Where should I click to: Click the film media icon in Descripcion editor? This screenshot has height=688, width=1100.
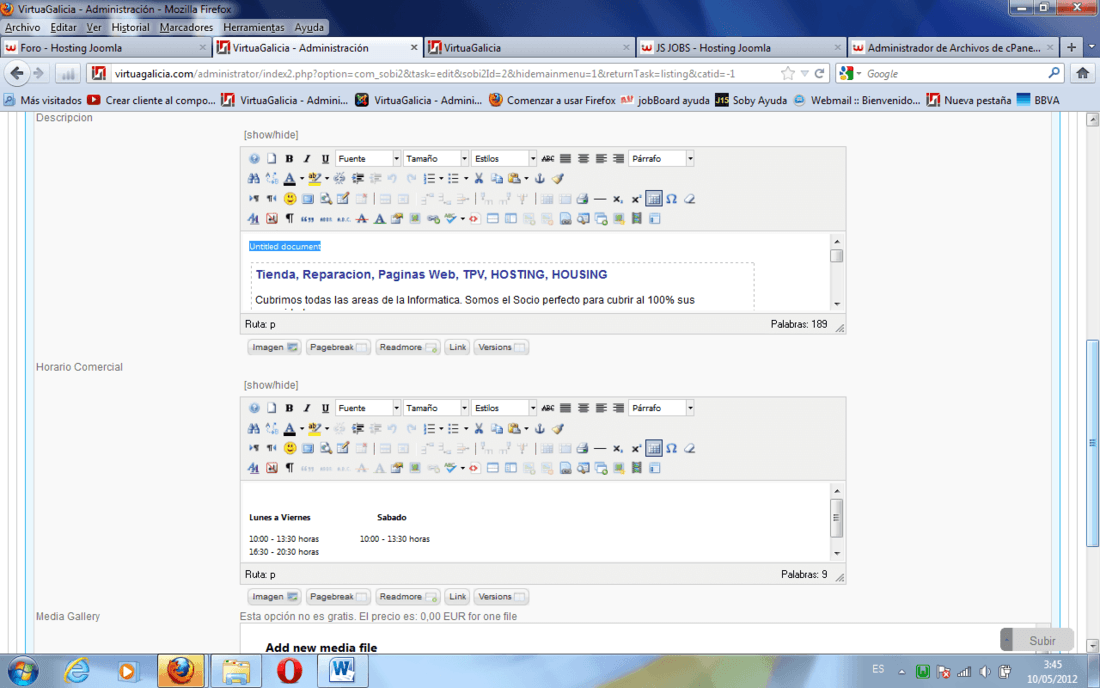coord(636,219)
